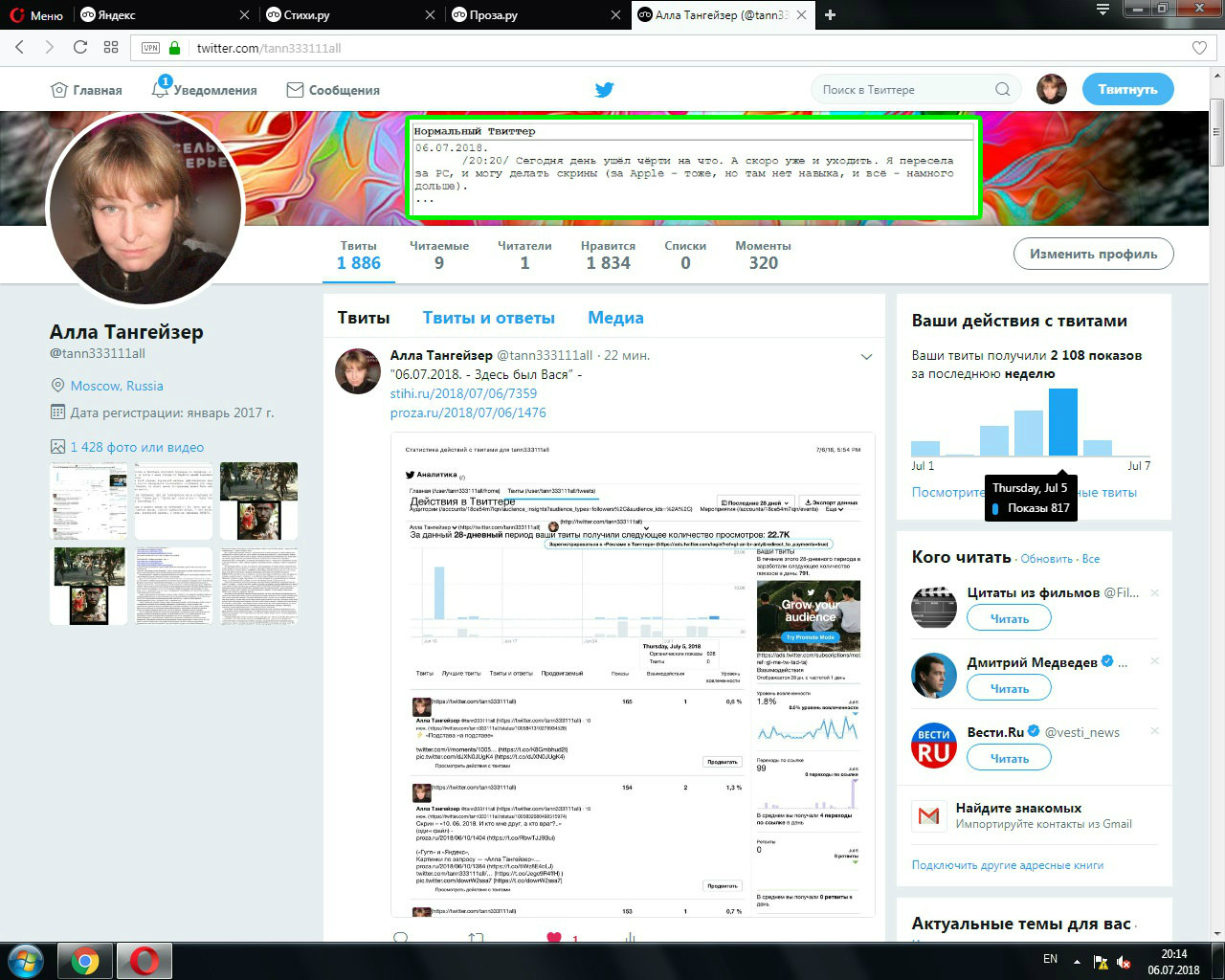This screenshot has height=980, width=1225.
Task: Open a new browser tab
Action: pos(830,14)
